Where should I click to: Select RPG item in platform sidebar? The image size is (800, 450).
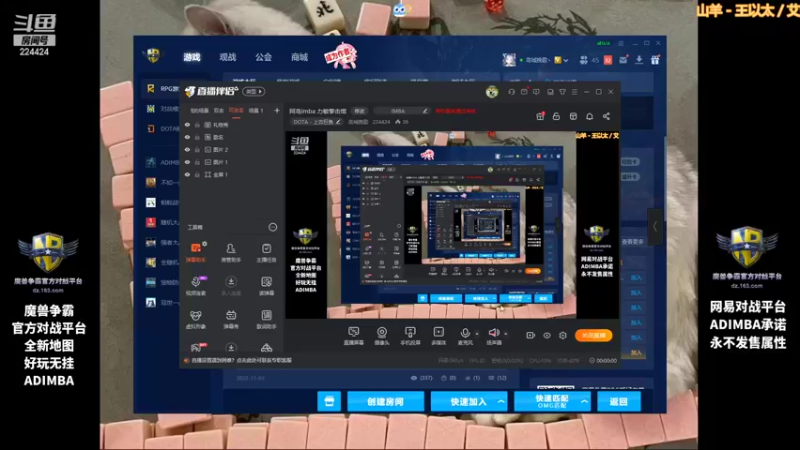point(162,89)
